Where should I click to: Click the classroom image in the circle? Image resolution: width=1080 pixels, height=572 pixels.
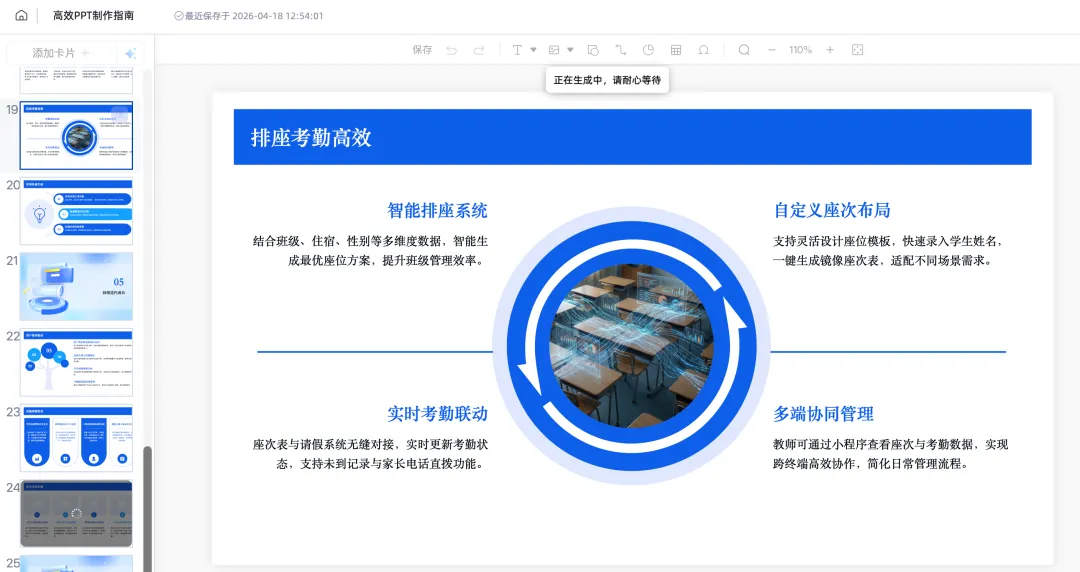[632, 346]
